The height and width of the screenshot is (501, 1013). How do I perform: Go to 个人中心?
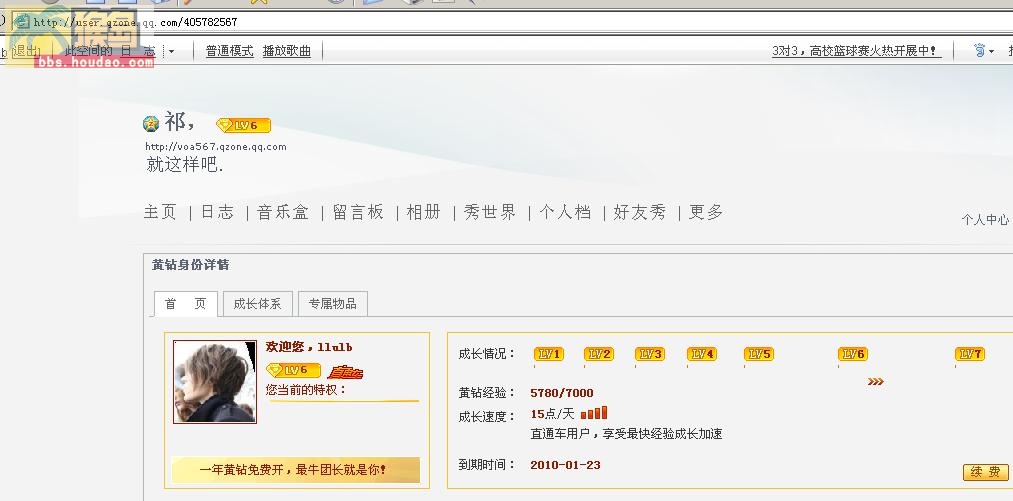pyautogui.click(x=985, y=220)
